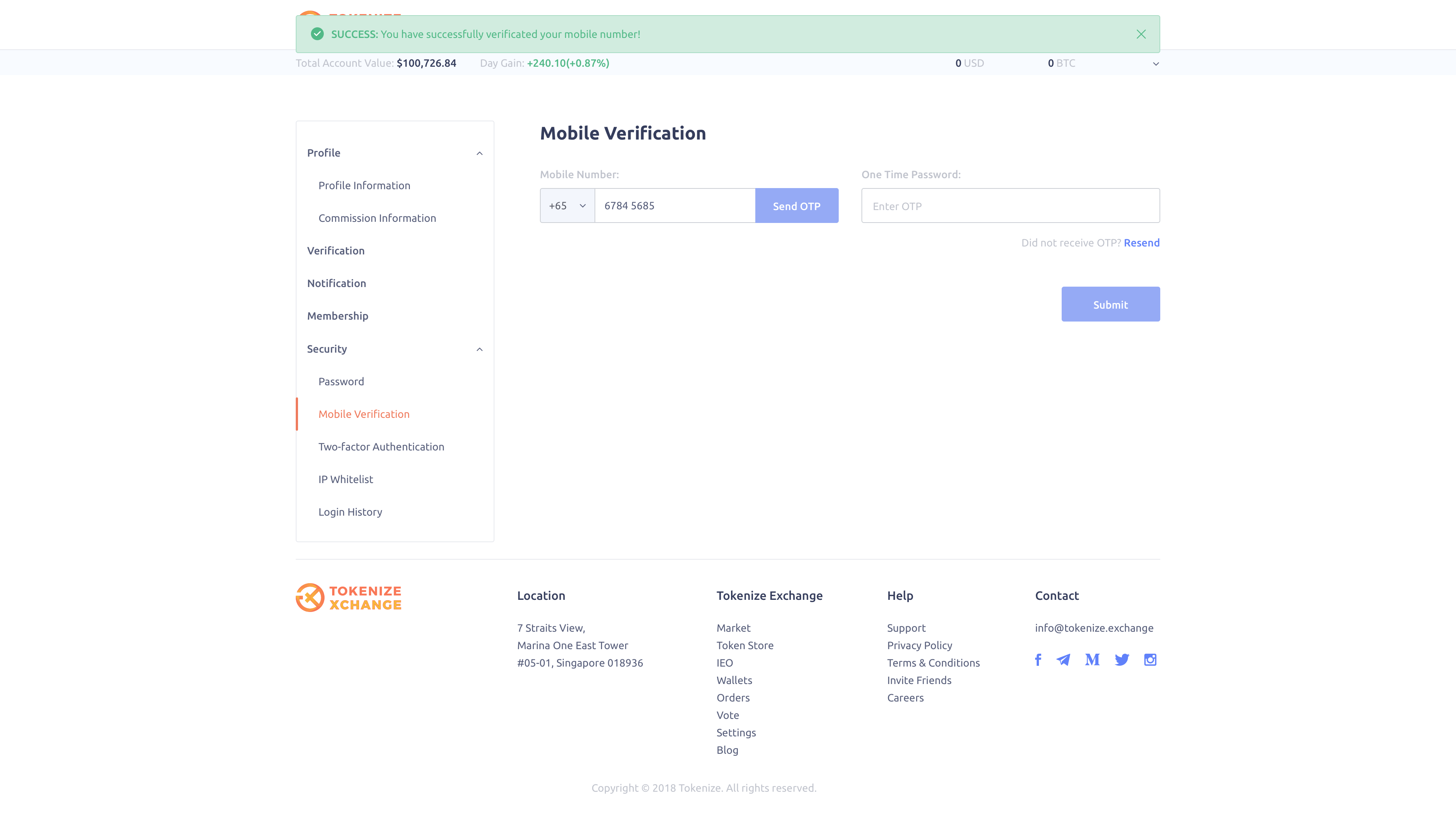Open Membership section
The width and height of the screenshot is (1456, 819).
[337, 316]
